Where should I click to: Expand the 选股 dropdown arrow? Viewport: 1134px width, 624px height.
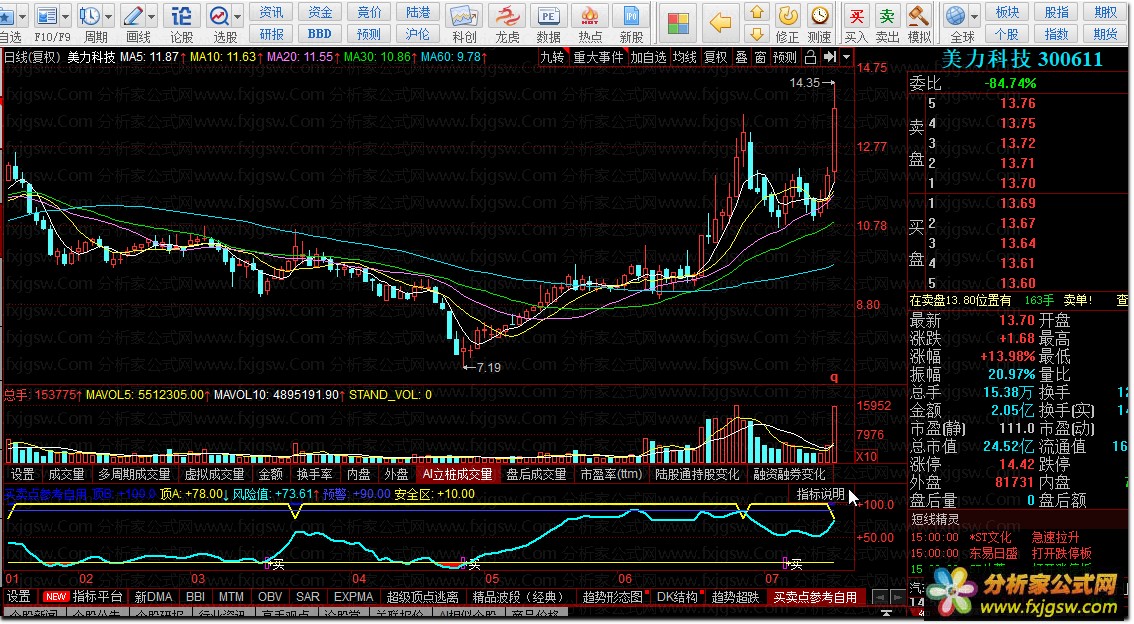236,15
